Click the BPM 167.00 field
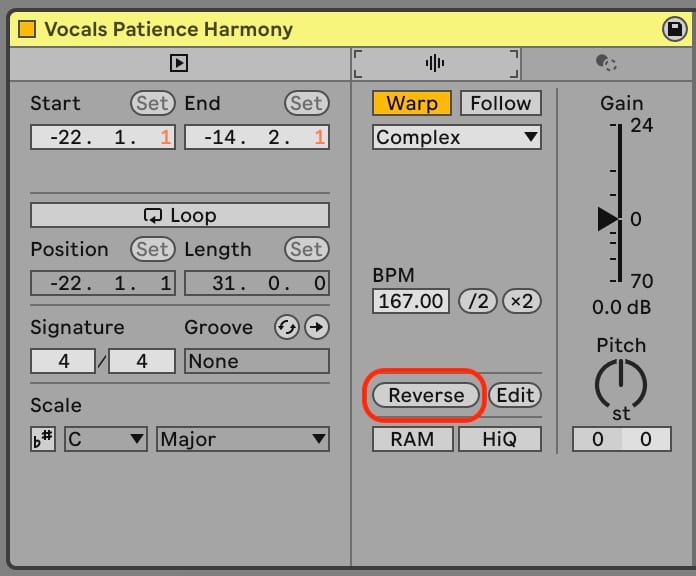Screen dimensions: 696x576 tap(411, 301)
